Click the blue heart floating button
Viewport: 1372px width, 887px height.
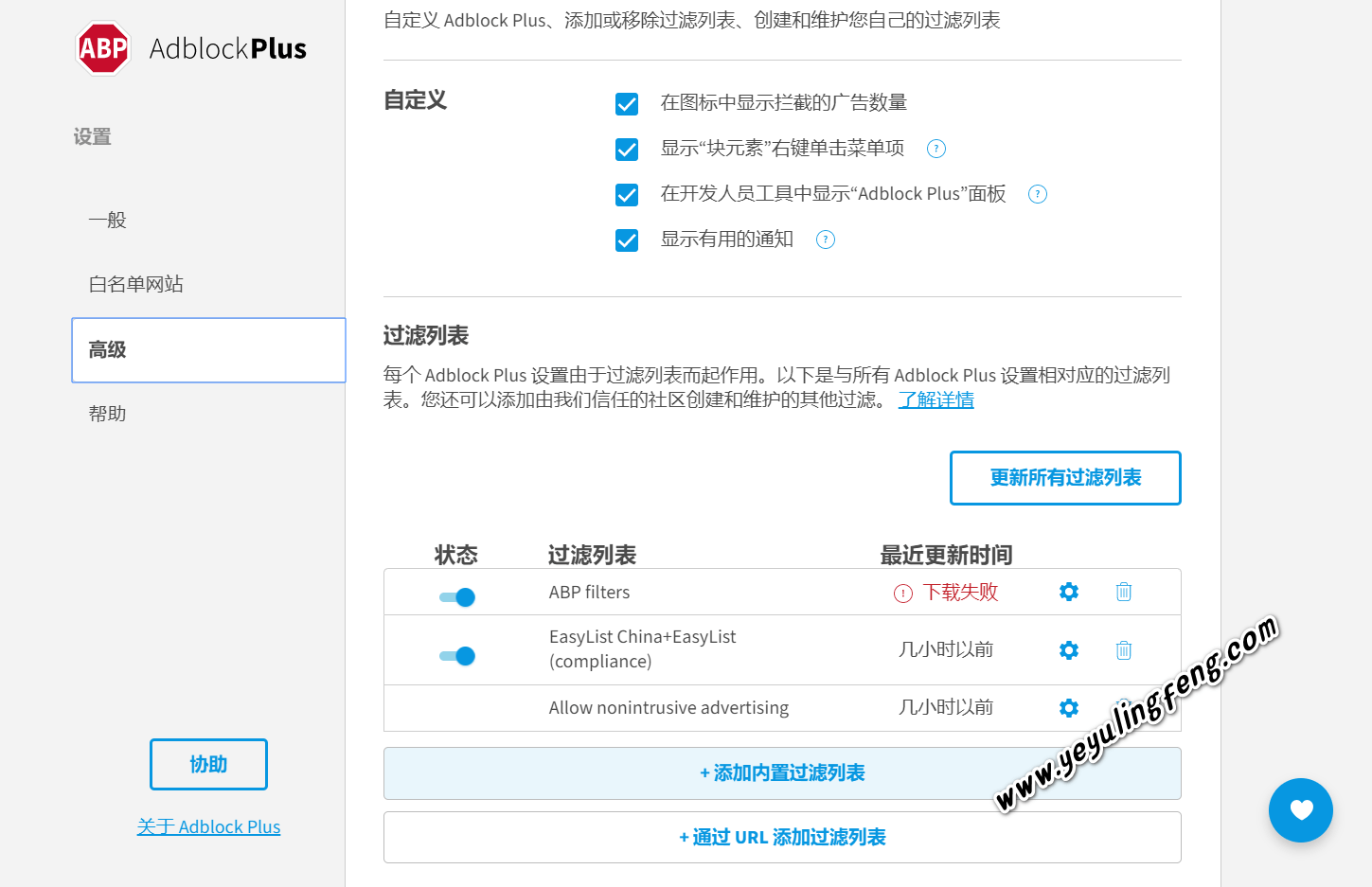coord(1301,810)
